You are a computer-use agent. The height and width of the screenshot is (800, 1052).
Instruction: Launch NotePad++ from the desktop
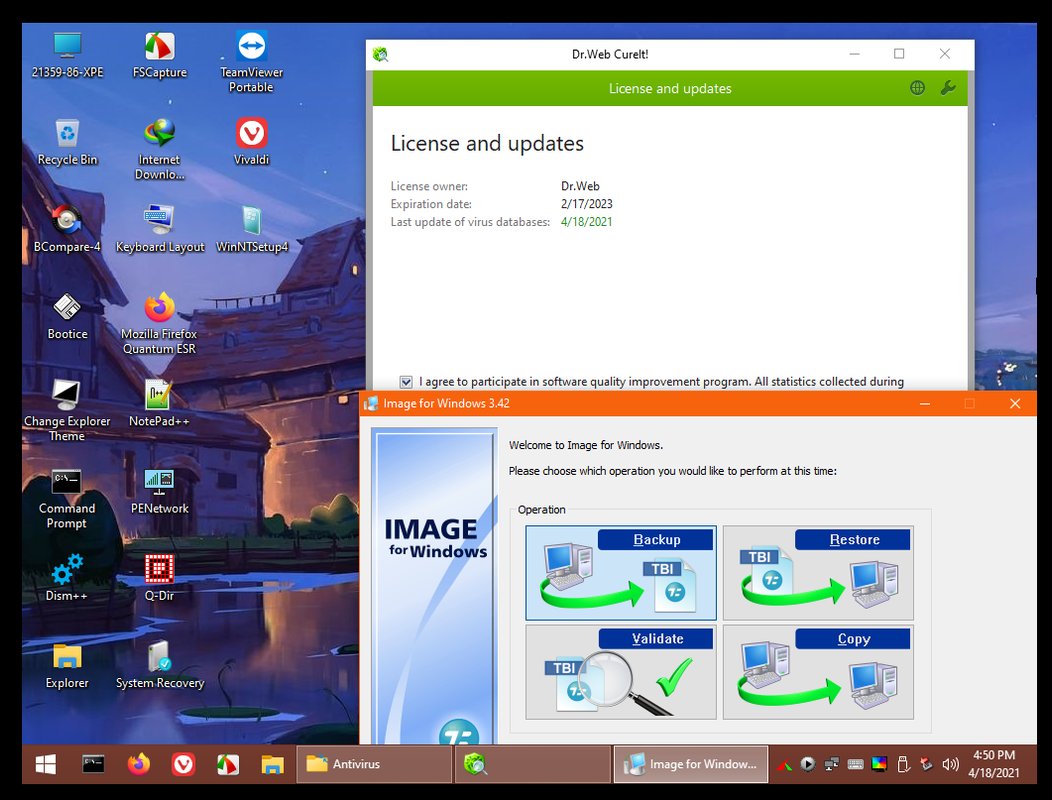[x=160, y=404]
